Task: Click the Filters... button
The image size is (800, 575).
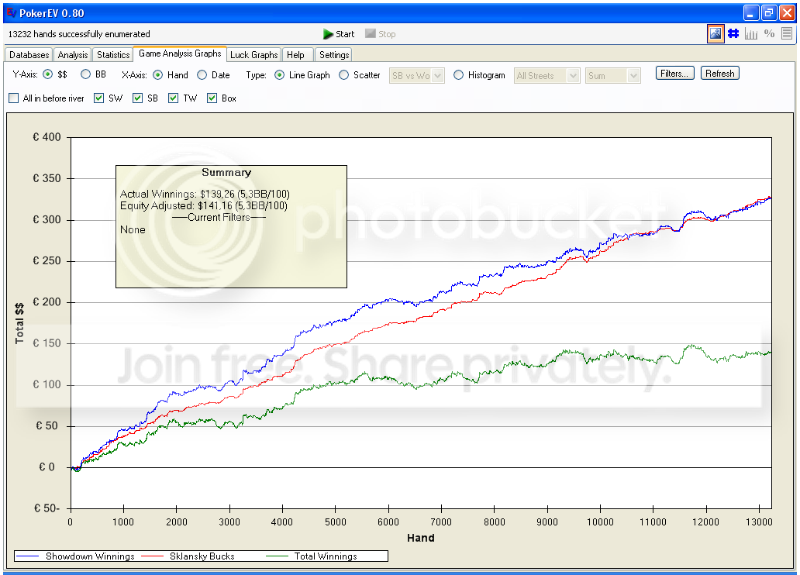Action: [674, 73]
